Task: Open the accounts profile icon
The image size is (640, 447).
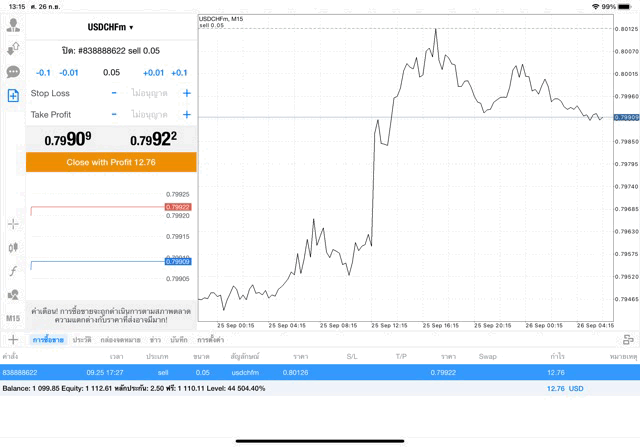Action: tap(14, 26)
